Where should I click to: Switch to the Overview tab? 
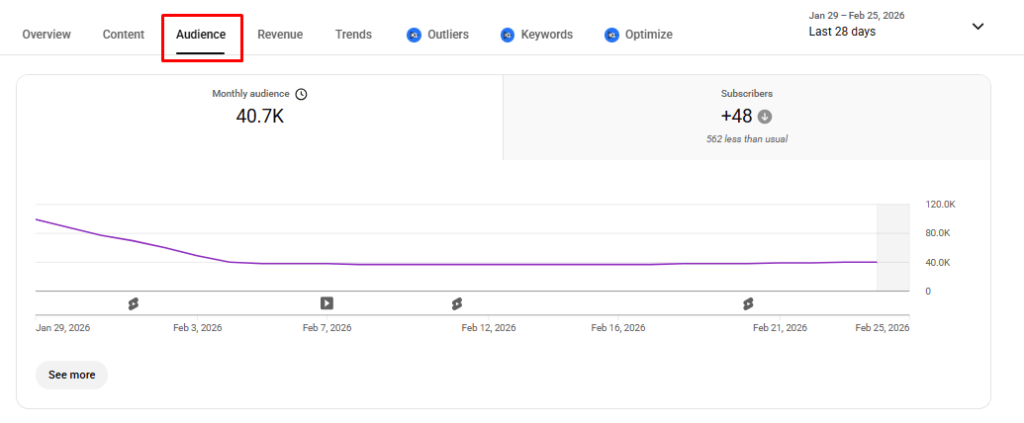(46, 35)
